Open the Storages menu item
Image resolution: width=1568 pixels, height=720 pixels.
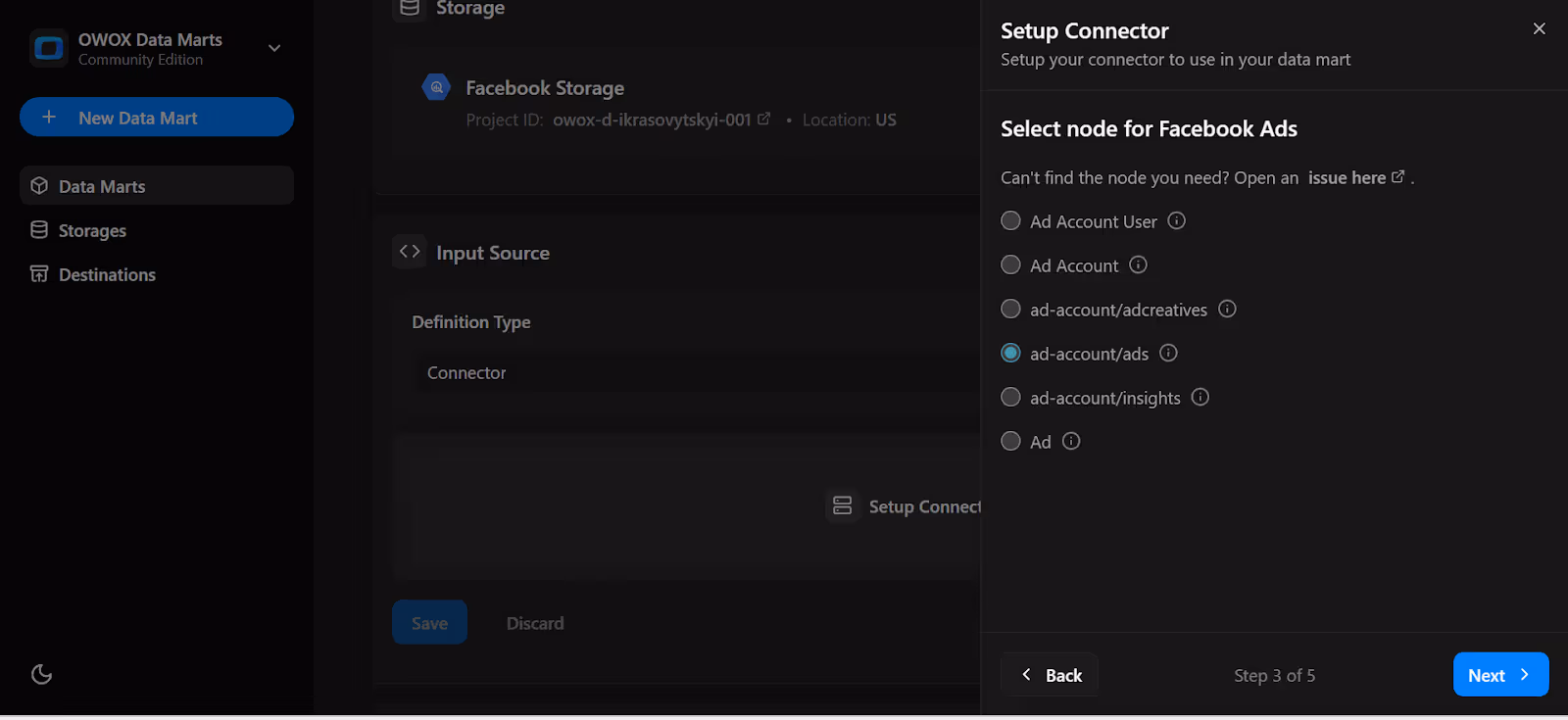click(x=92, y=231)
